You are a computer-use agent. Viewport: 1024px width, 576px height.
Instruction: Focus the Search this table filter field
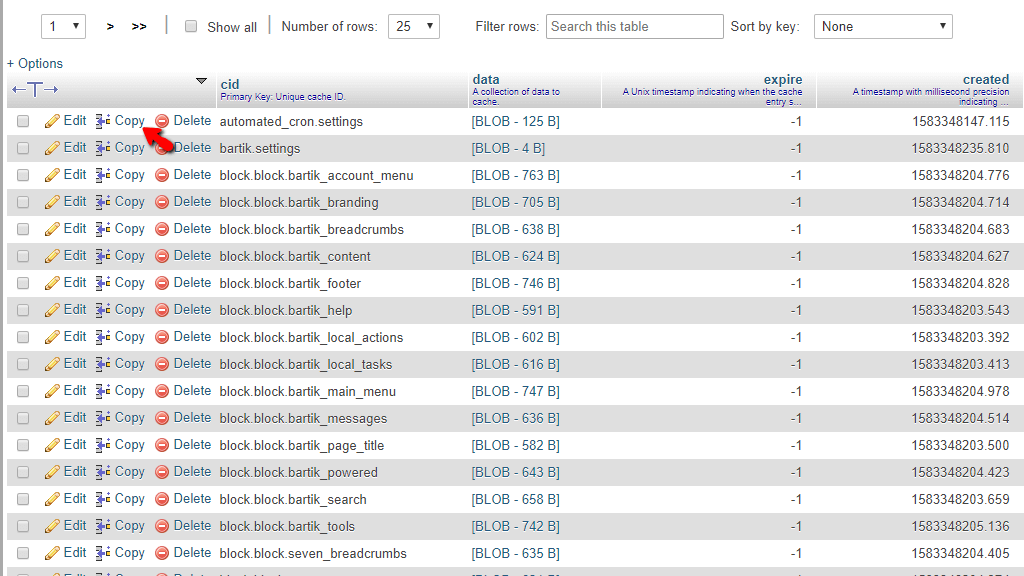pyautogui.click(x=635, y=27)
